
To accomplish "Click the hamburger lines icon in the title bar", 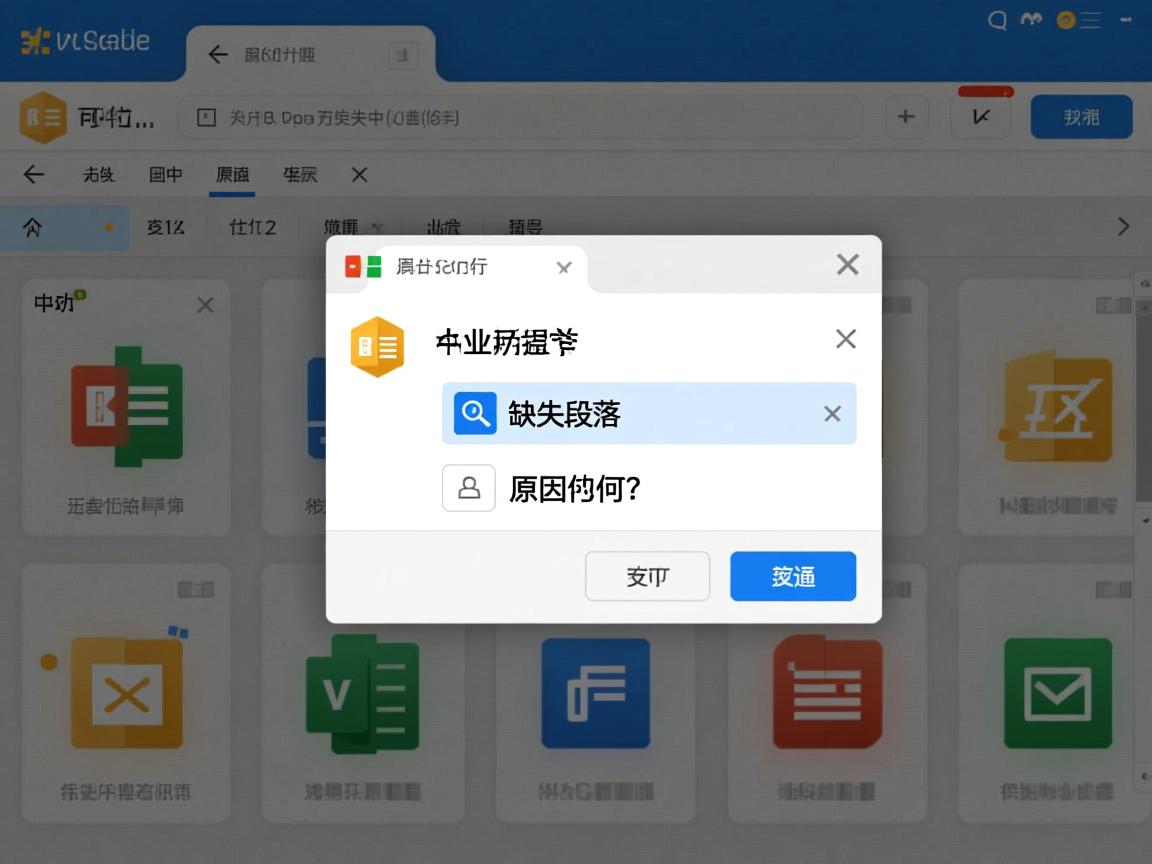I will [x=1090, y=20].
